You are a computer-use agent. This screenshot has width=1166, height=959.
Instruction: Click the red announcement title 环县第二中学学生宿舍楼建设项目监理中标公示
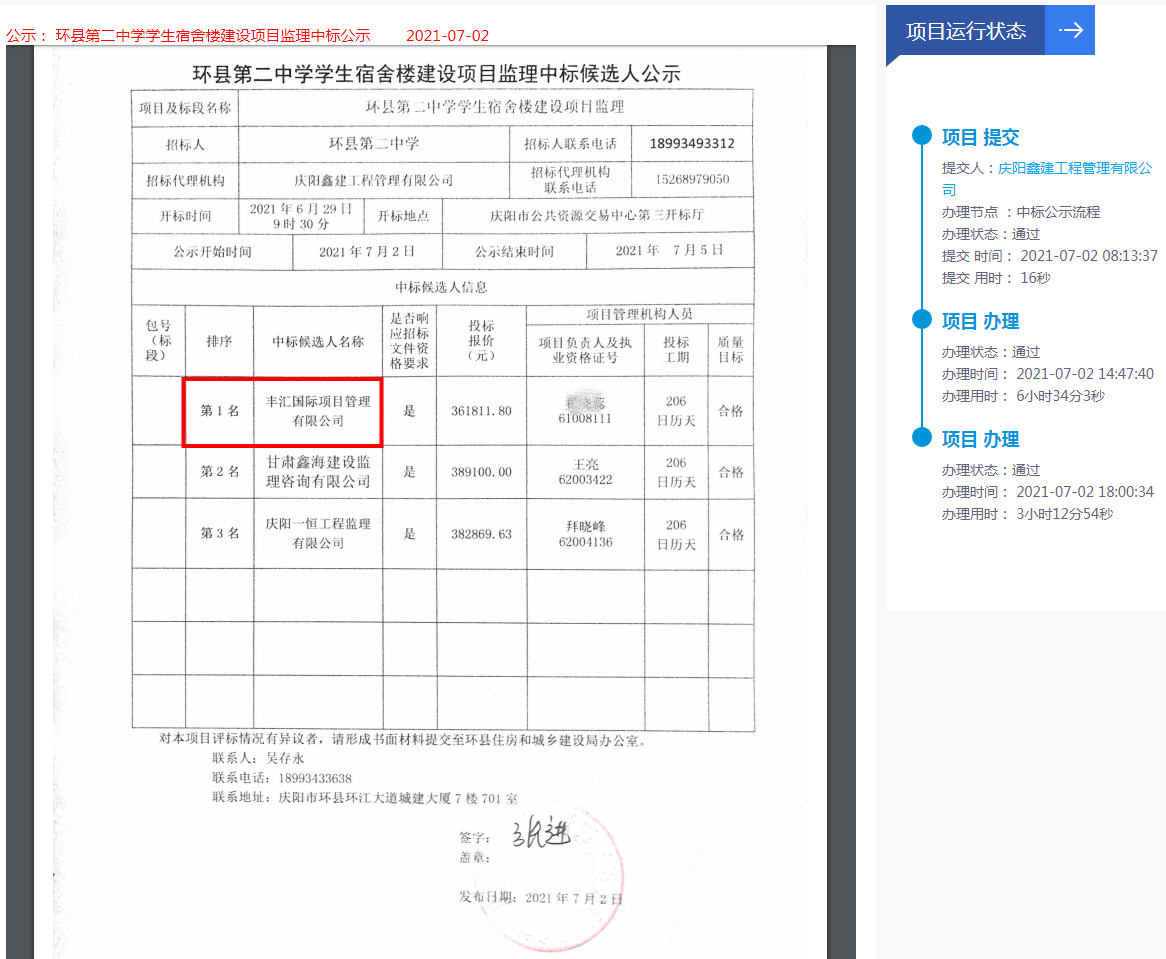213,36
